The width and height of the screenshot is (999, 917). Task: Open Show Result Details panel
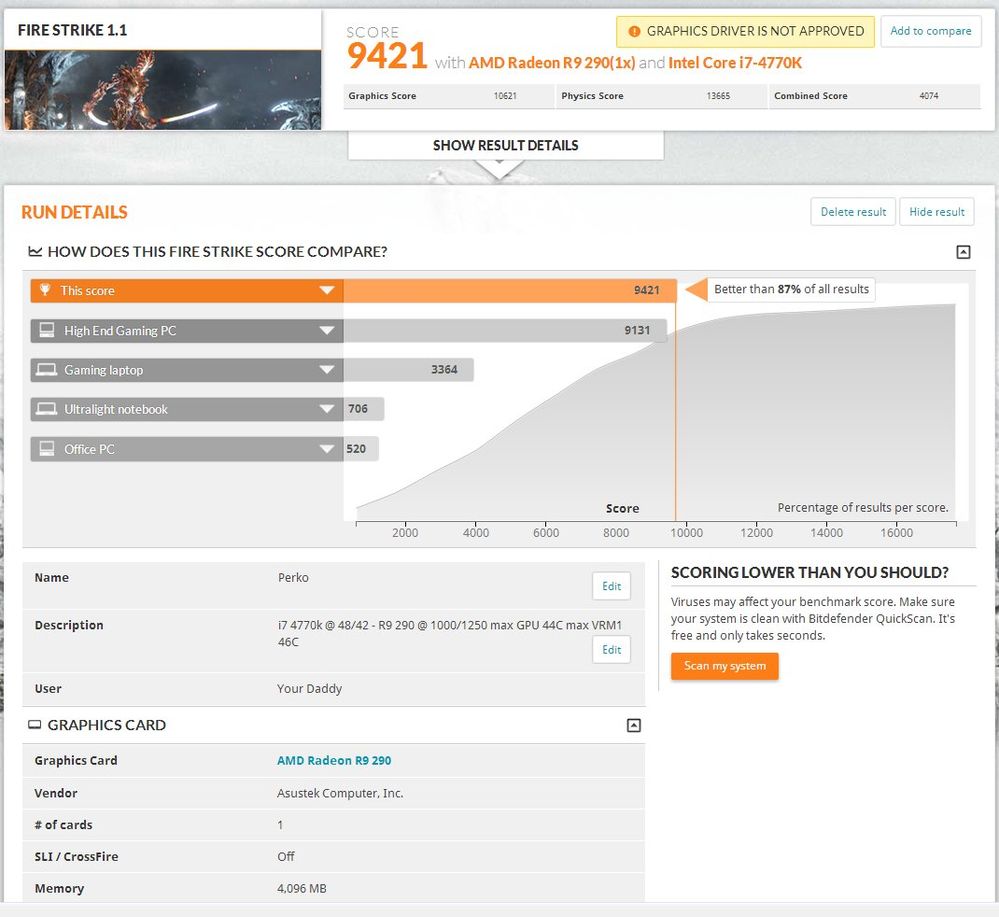pyautogui.click(x=506, y=145)
